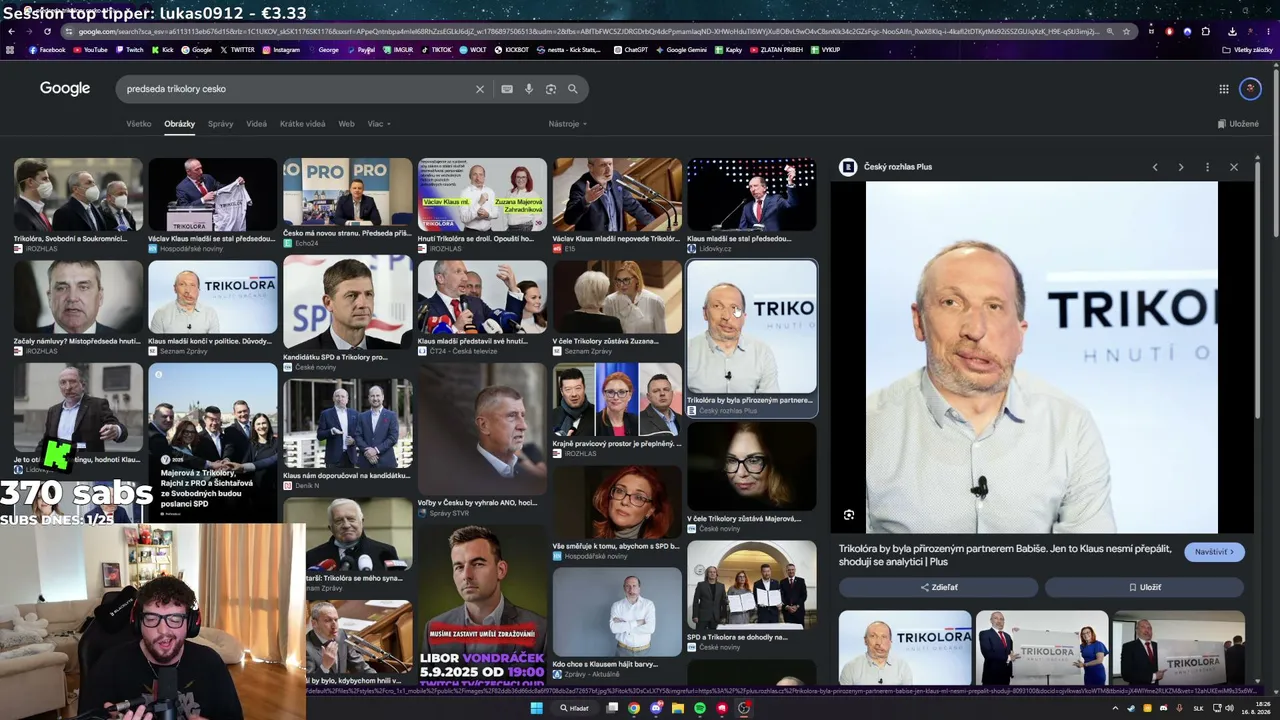The image size is (1280, 720).
Task: Open the Google apps grid
Action: tap(1224, 89)
